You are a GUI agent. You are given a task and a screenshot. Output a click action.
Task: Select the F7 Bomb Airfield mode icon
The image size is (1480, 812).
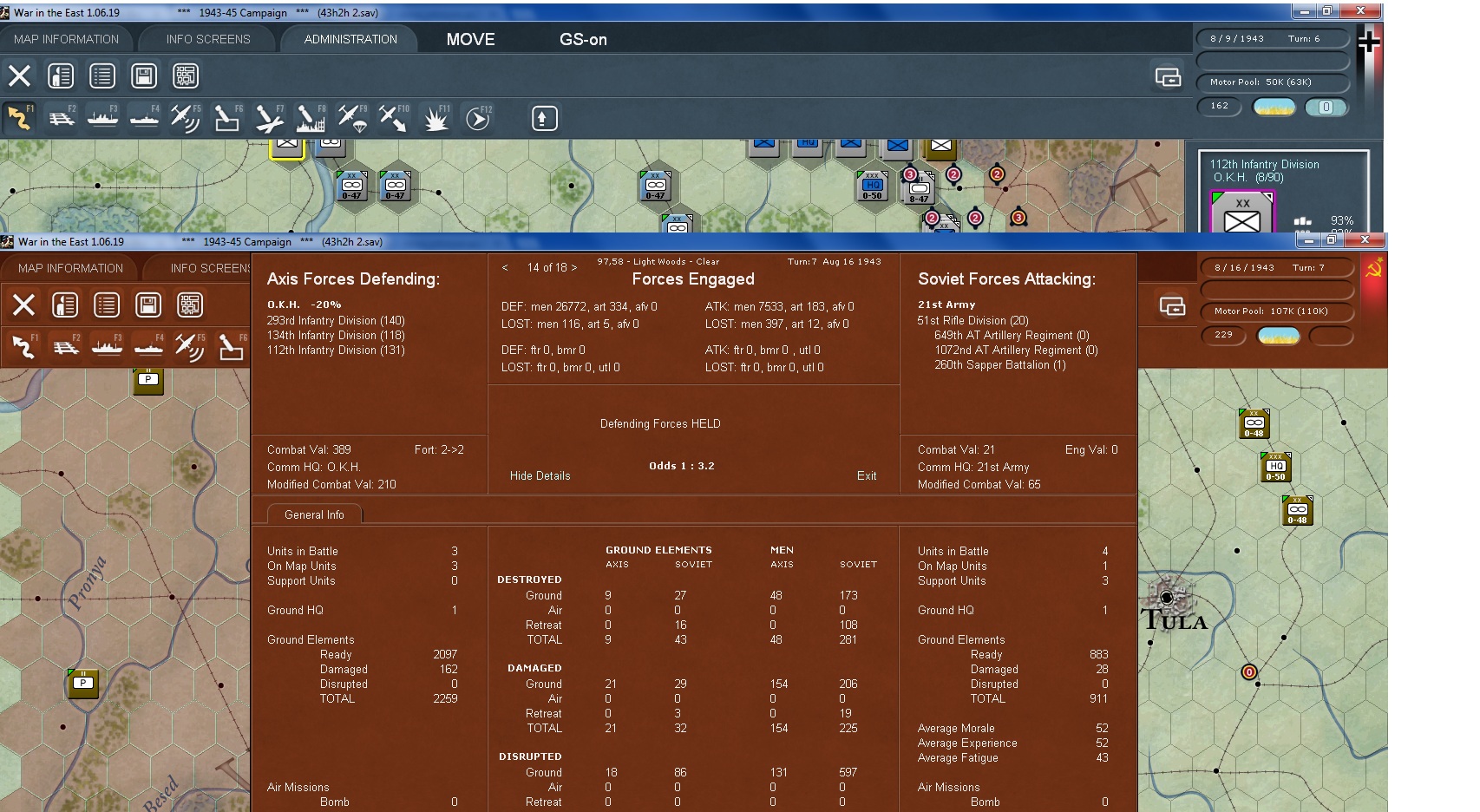[269, 118]
